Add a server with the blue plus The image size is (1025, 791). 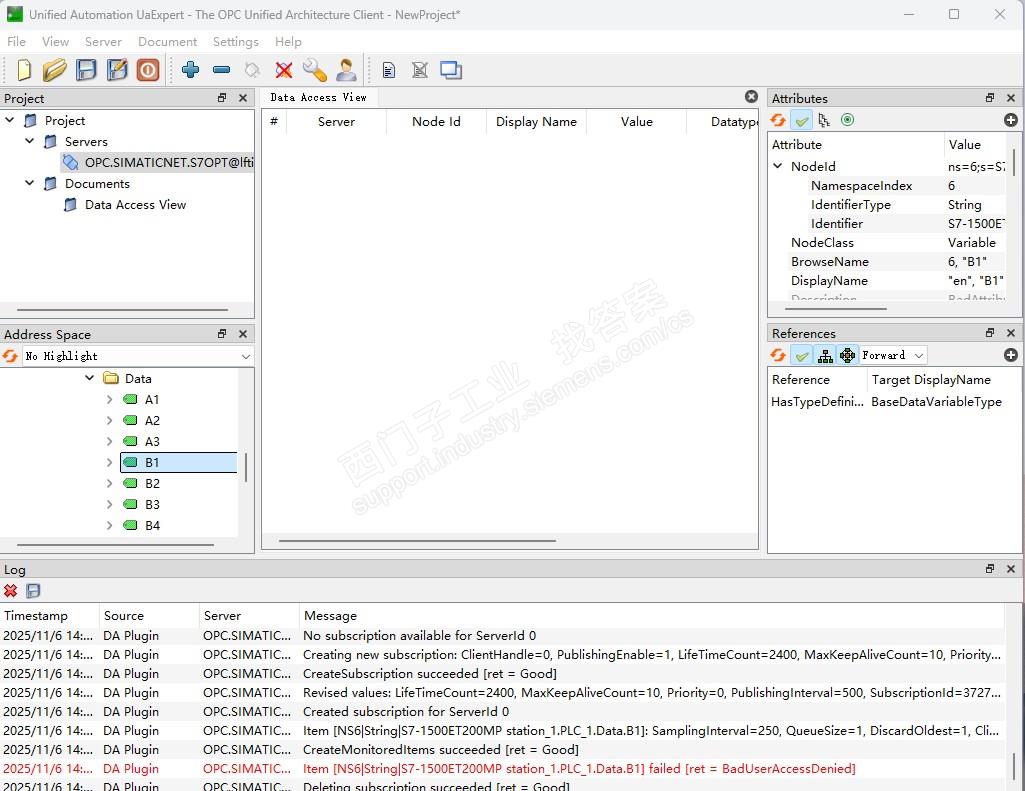(190, 69)
